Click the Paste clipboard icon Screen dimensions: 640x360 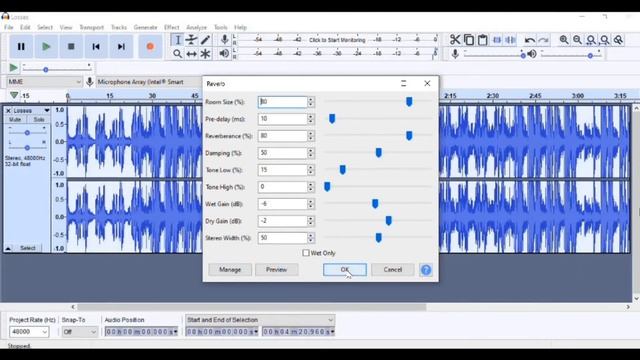(x=482, y=40)
